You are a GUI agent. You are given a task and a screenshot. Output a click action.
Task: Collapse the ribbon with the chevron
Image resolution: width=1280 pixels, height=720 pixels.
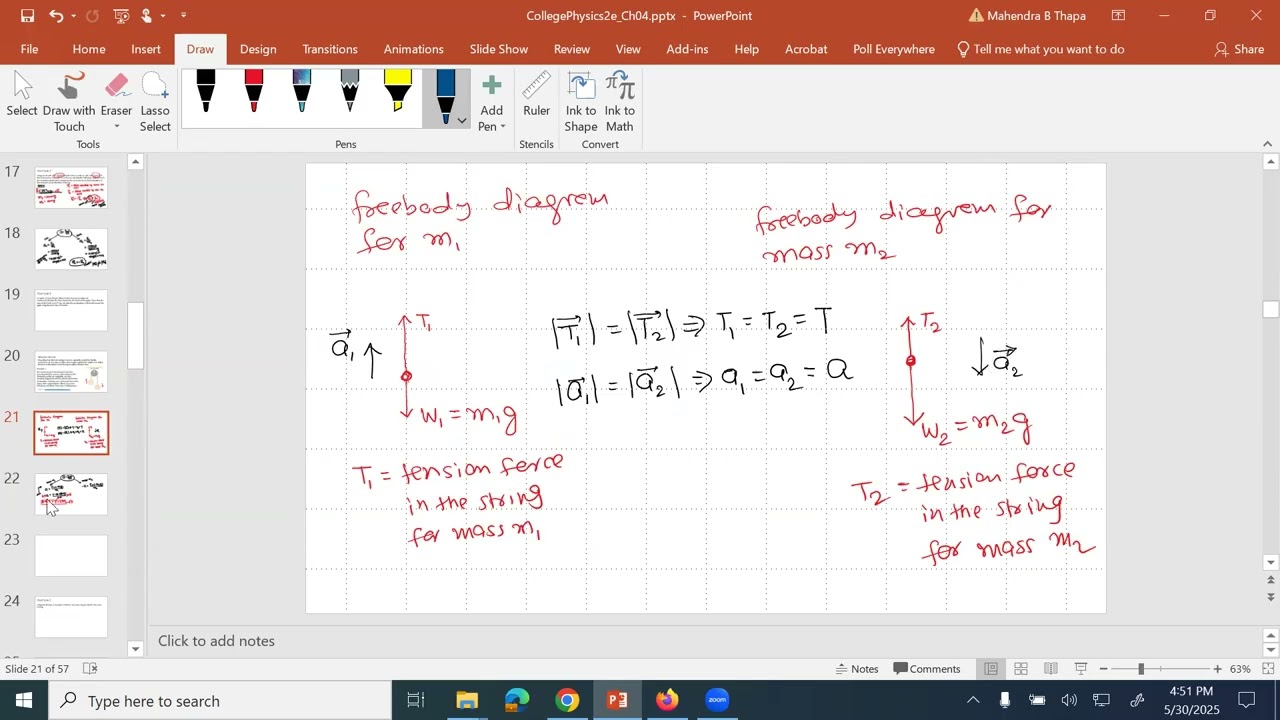[x=1268, y=144]
